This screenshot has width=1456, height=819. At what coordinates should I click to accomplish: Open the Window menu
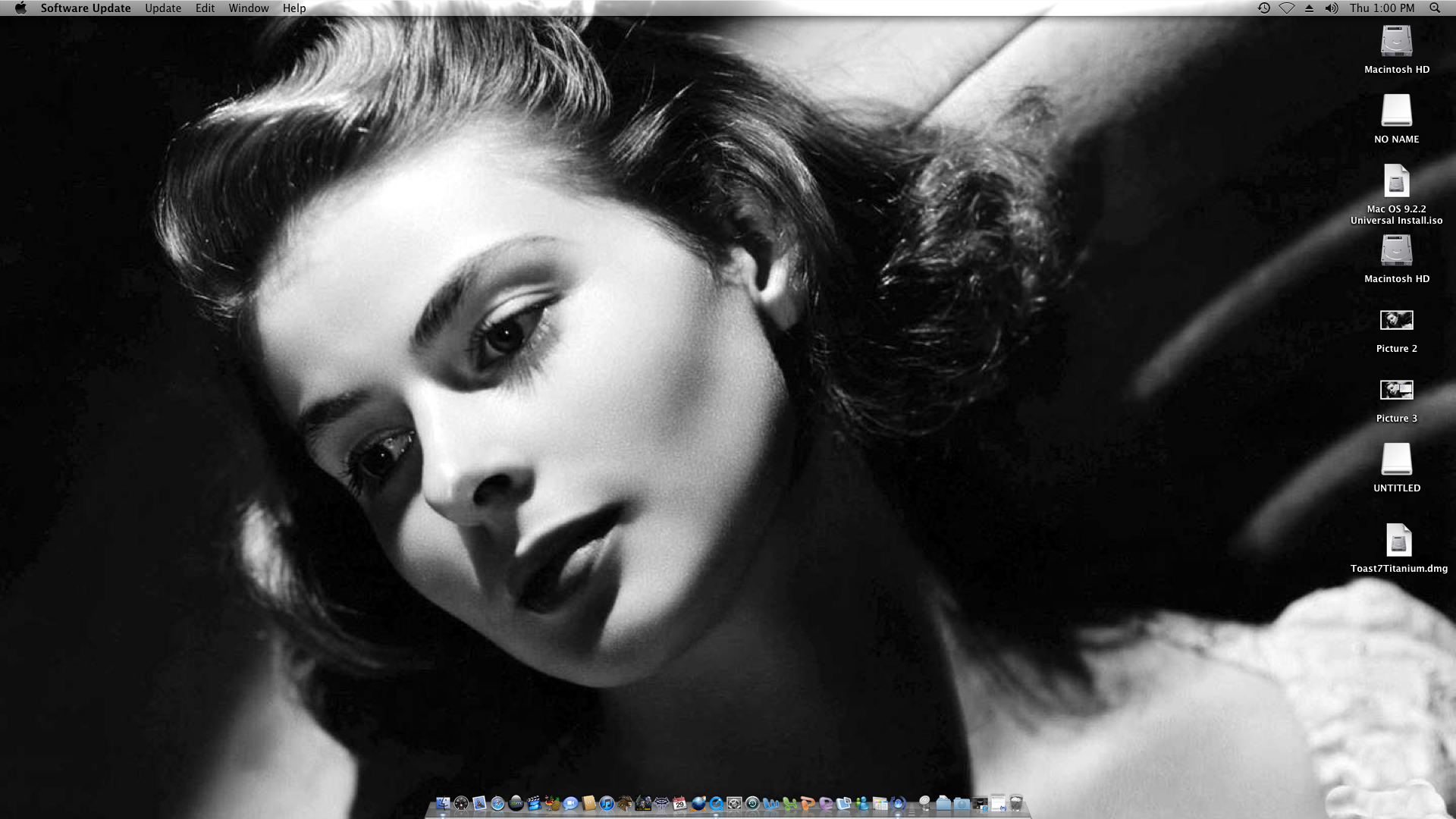(x=249, y=8)
